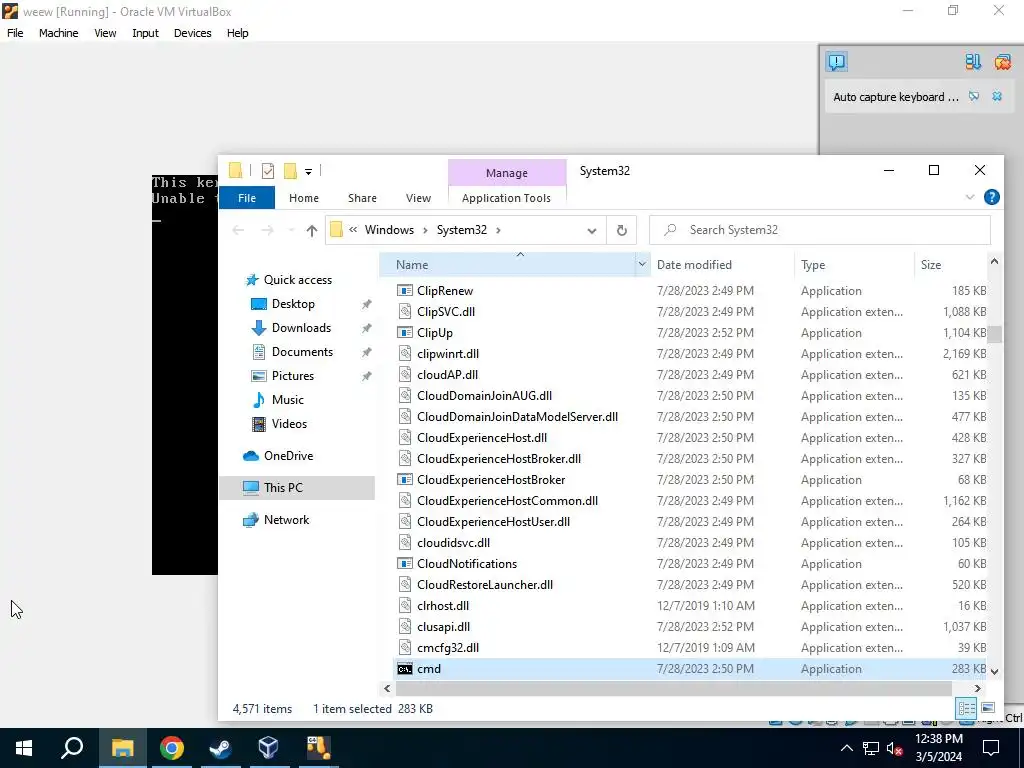Expand the chevron after System32 breadcrumb
The height and width of the screenshot is (768, 1024).
[x=498, y=230]
